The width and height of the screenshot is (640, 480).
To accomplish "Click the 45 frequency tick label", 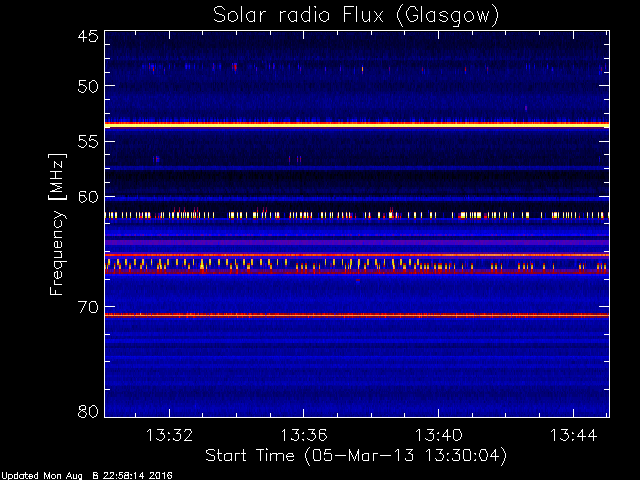I will coord(88,36).
